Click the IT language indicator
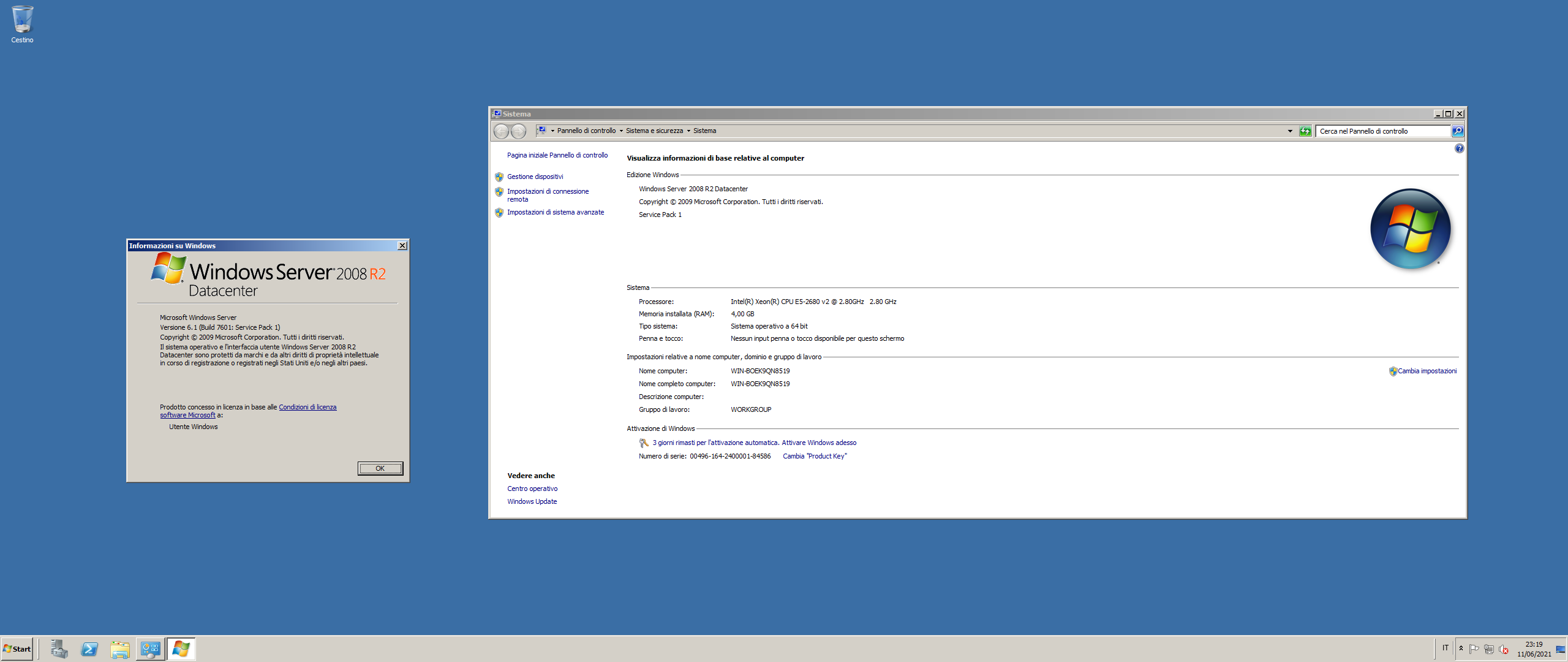This screenshot has height=662, width=1568. (x=1445, y=648)
